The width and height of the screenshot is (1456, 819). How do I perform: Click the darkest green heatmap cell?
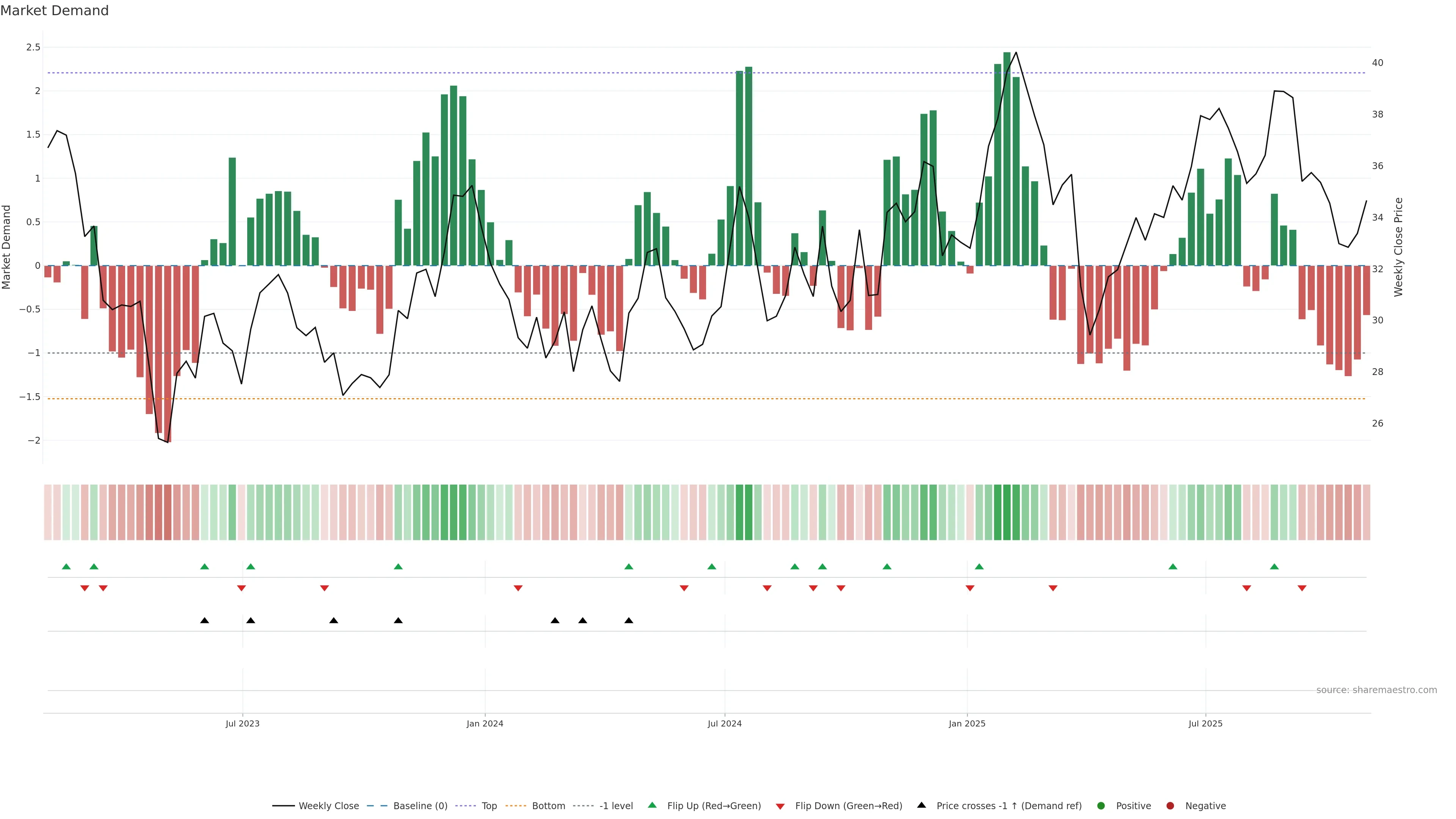(x=1007, y=512)
